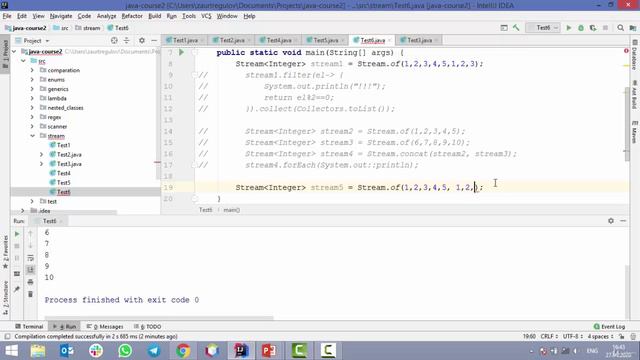640x360 pixels.
Task: Open the Messages tool window
Action: [105, 327]
